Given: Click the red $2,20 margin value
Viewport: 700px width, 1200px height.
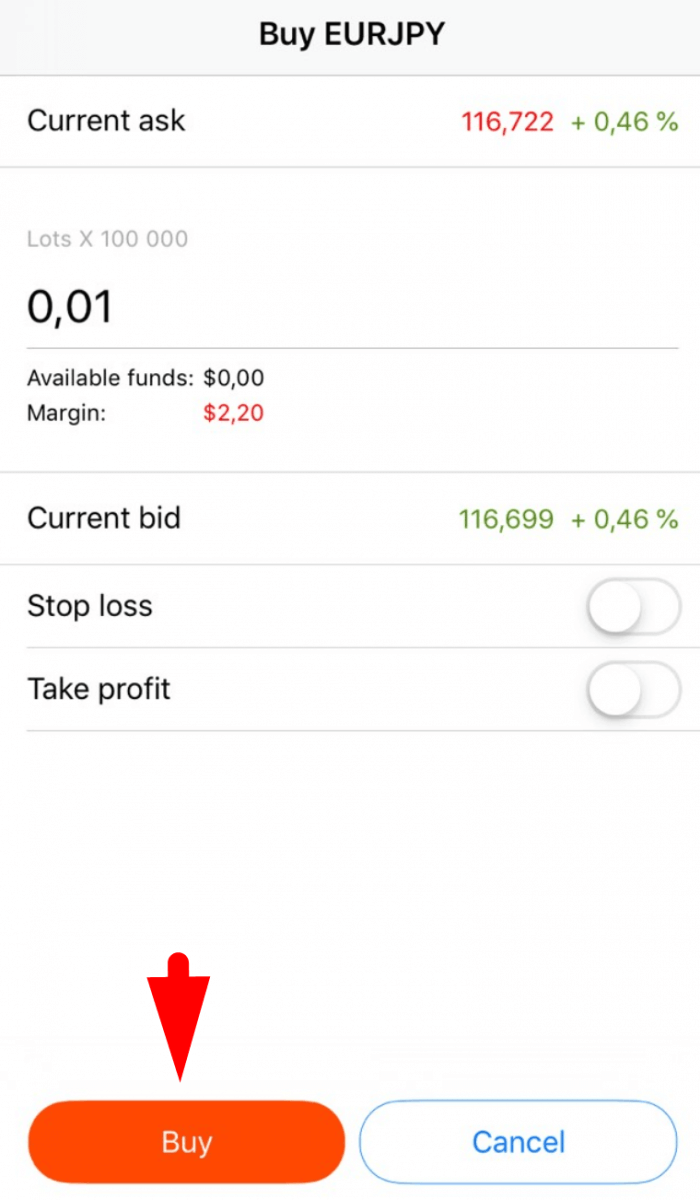Looking at the screenshot, I should (x=233, y=412).
